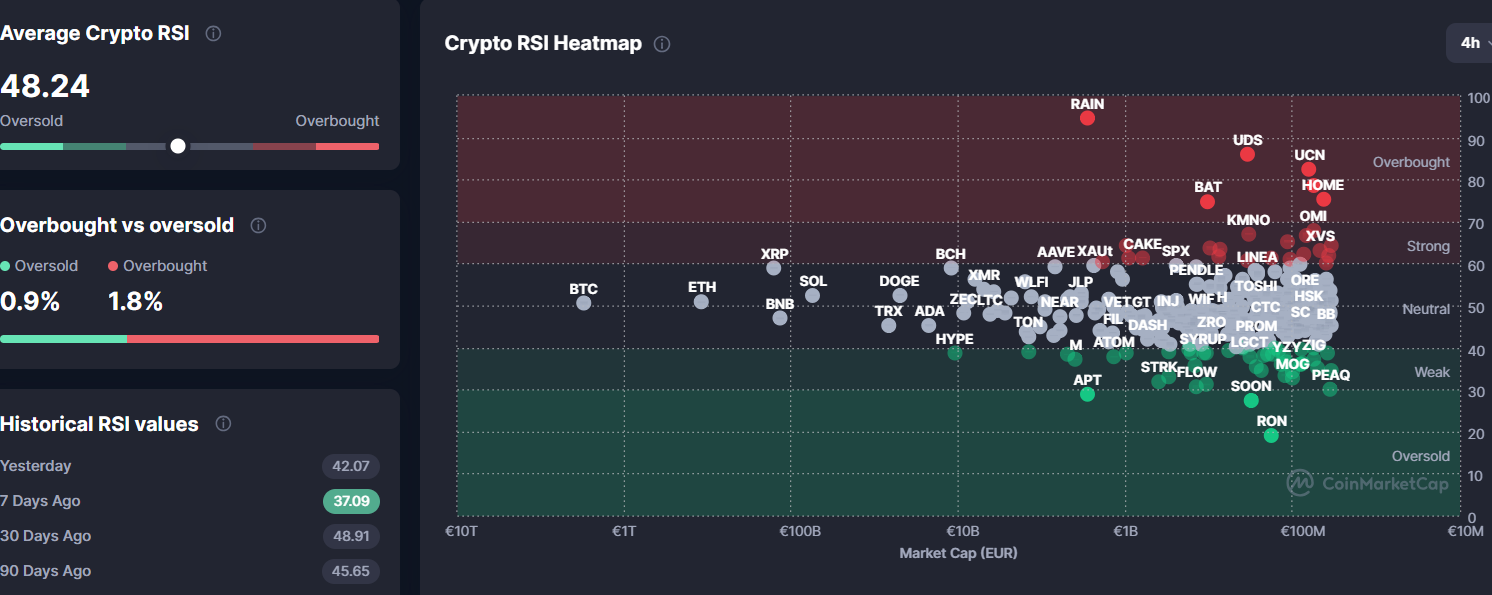Click the info icon beside Average Crypto RSI

pyautogui.click(x=213, y=33)
